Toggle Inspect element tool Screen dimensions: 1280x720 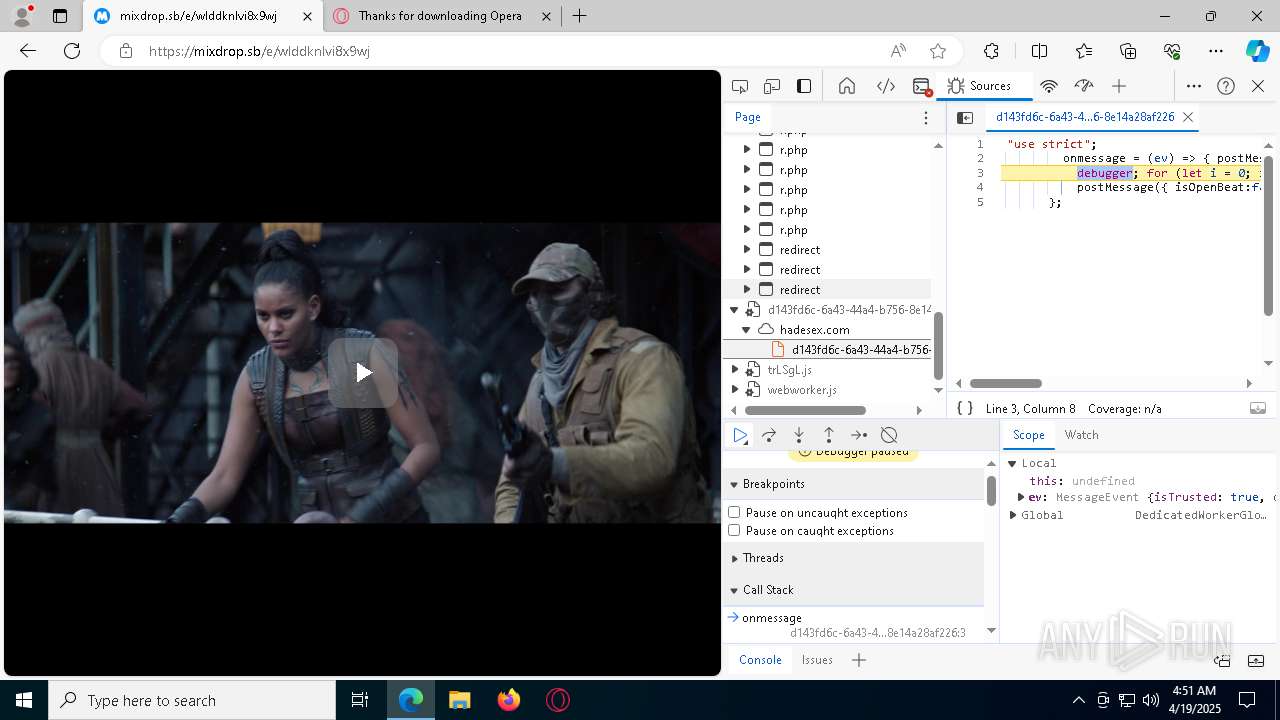click(740, 86)
